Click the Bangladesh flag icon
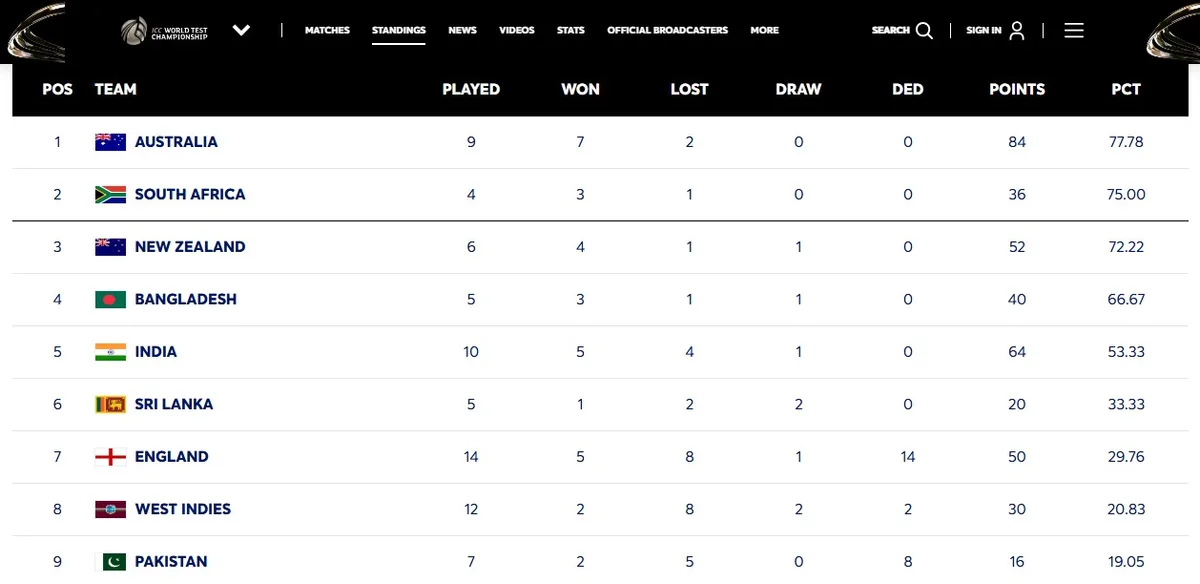Screen dimensions: 1200x584 [x=110, y=299]
